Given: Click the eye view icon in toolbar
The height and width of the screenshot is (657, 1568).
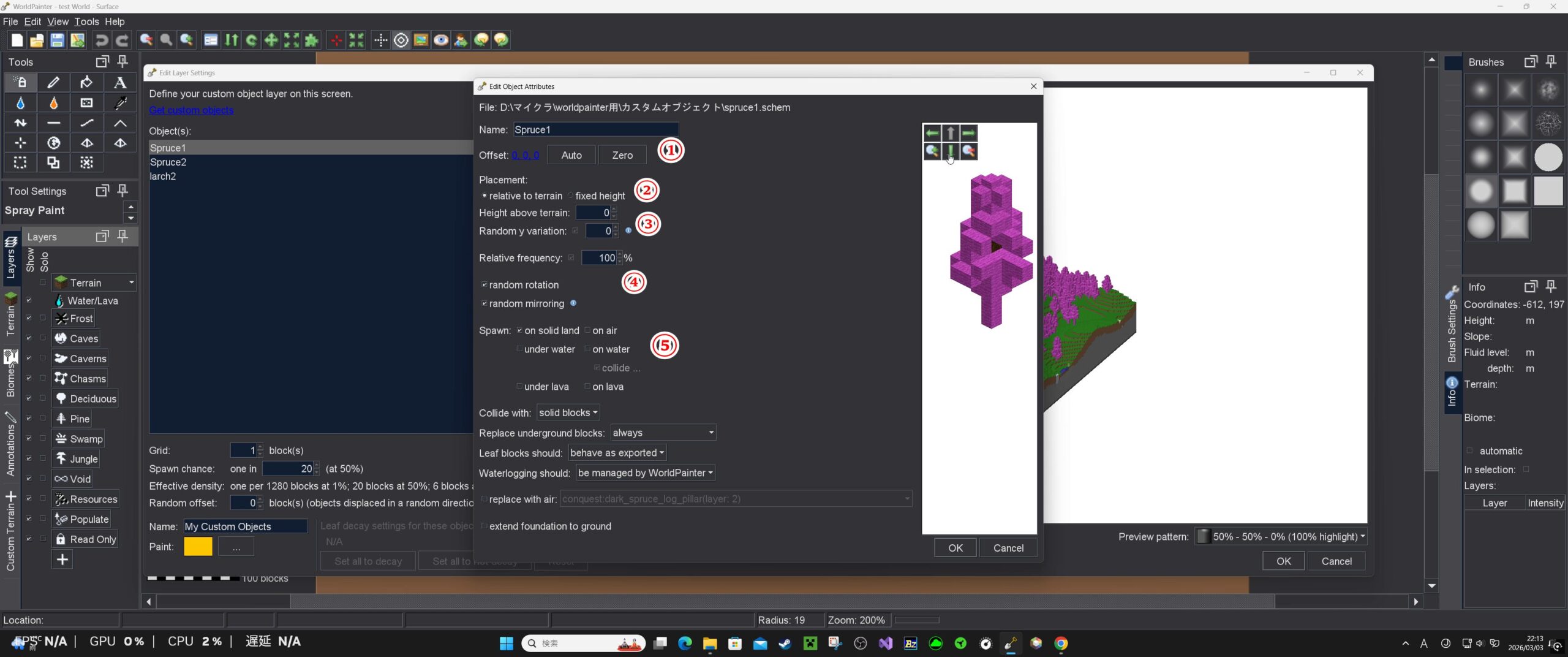Looking at the screenshot, I should [x=440, y=40].
